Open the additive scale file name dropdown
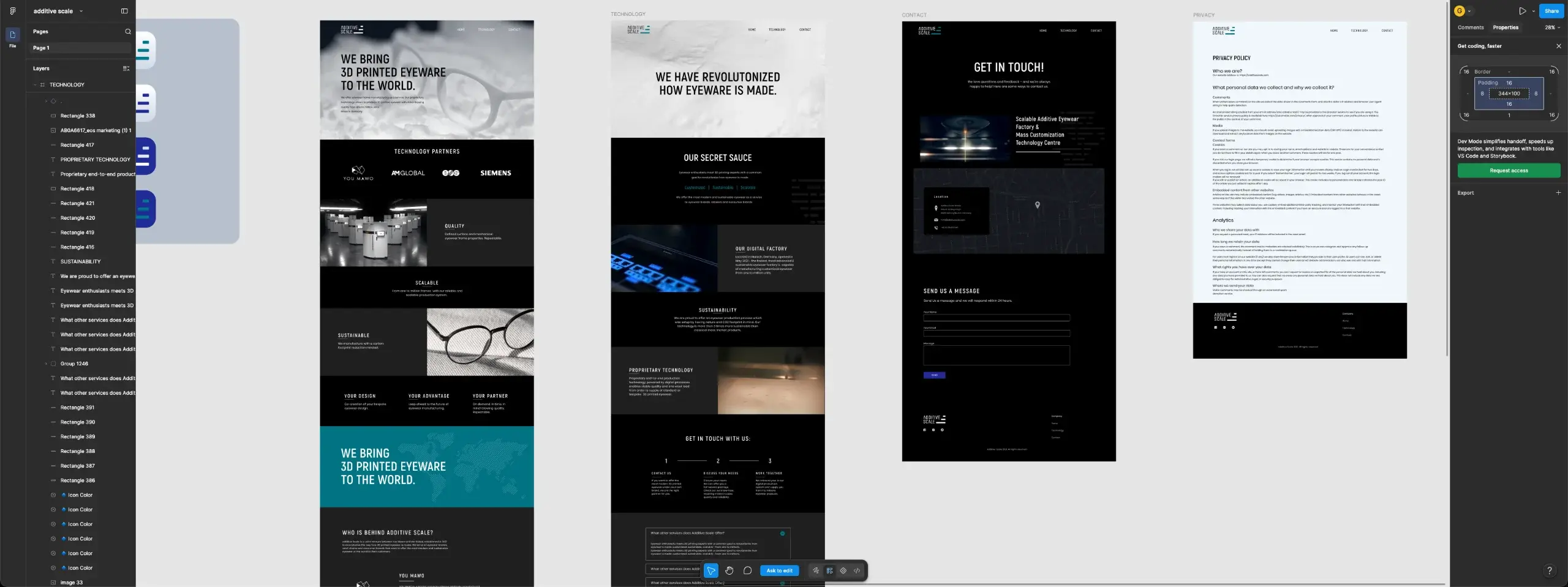The height and width of the screenshot is (587, 1568). click(81, 11)
